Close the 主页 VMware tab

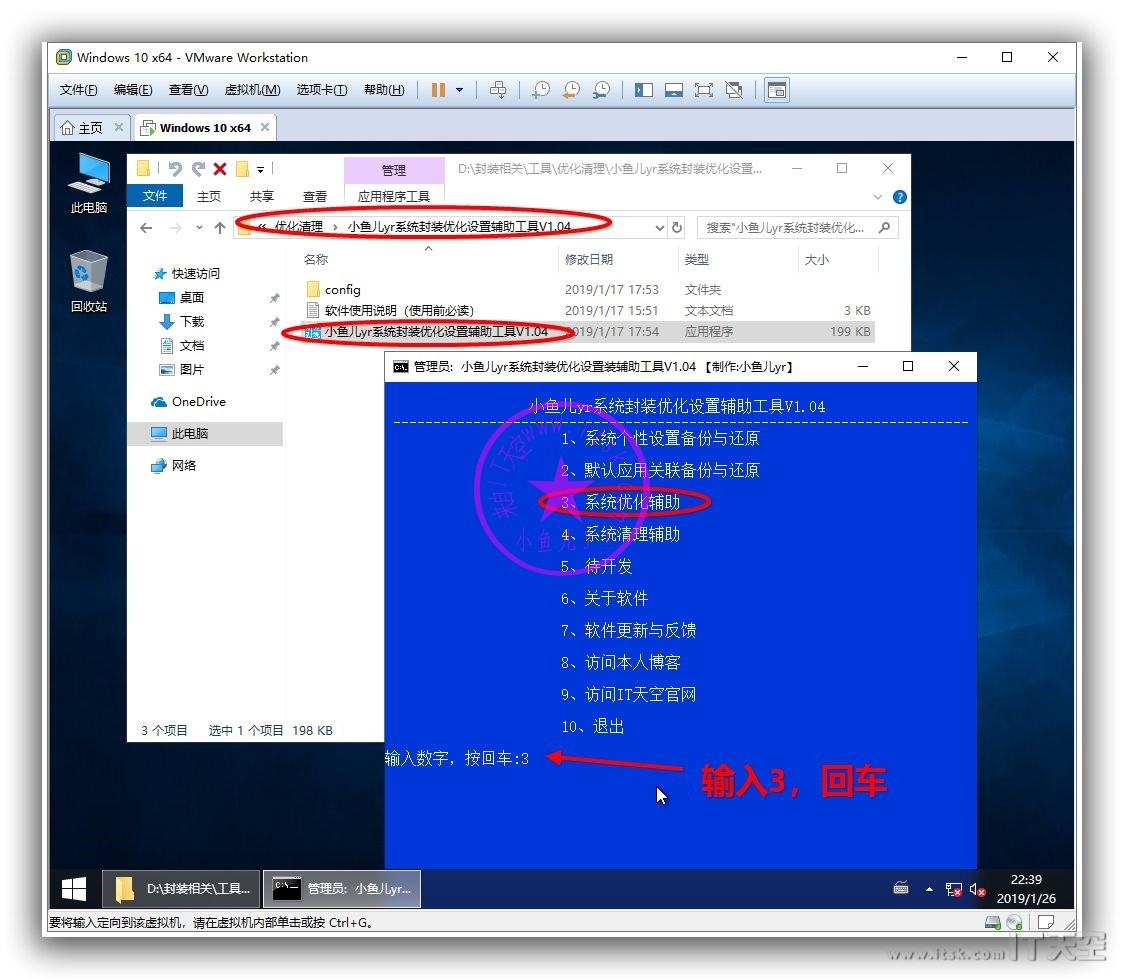(x=119, y=127)
